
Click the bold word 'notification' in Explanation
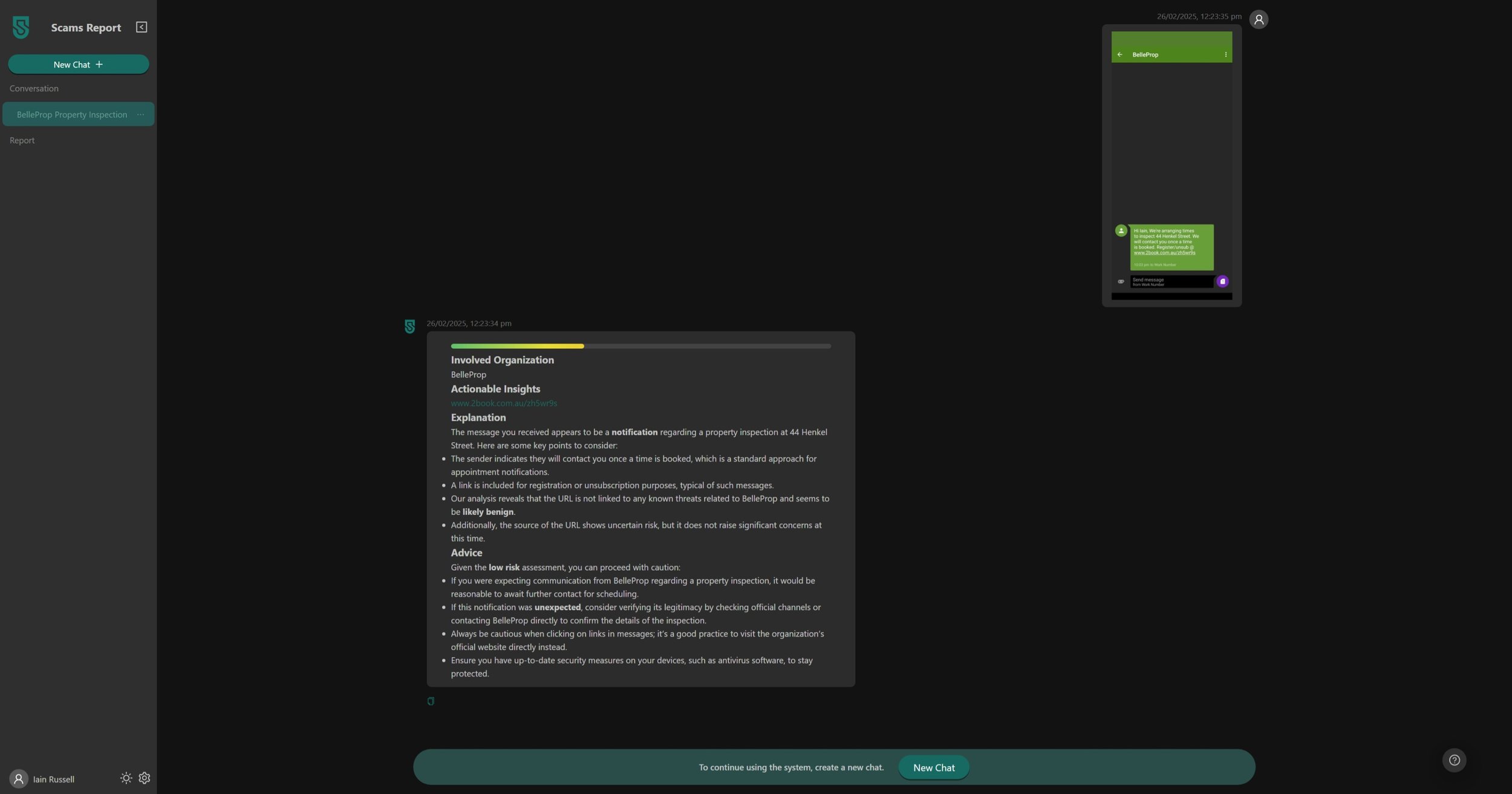[634, 432]
